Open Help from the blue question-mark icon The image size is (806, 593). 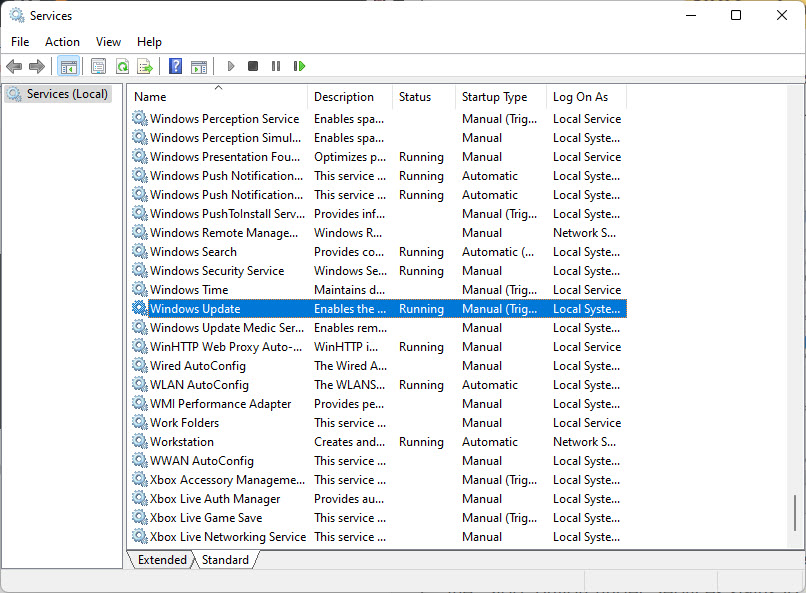click(x=175, y=66)
